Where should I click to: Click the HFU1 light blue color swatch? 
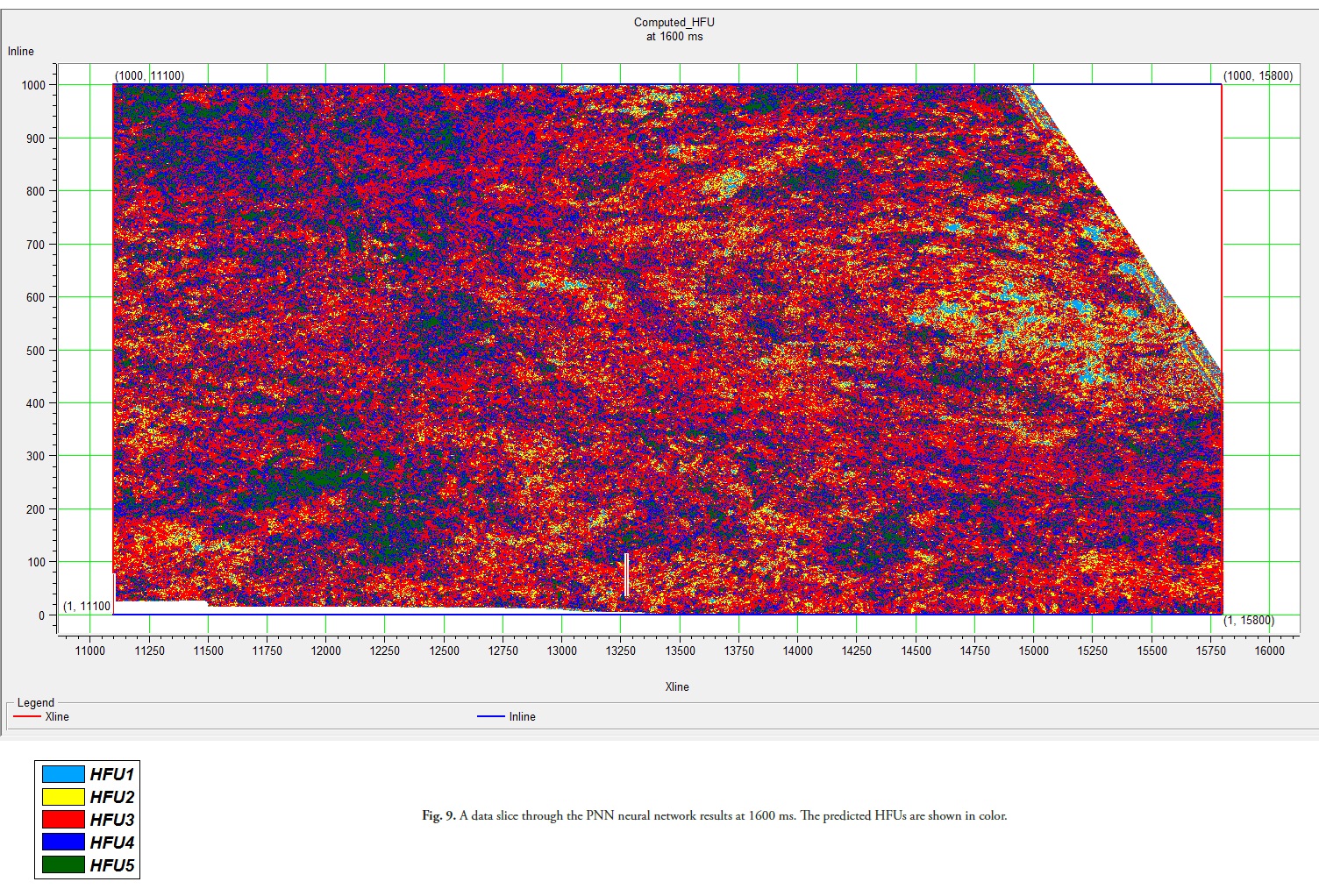click(63, 774)
